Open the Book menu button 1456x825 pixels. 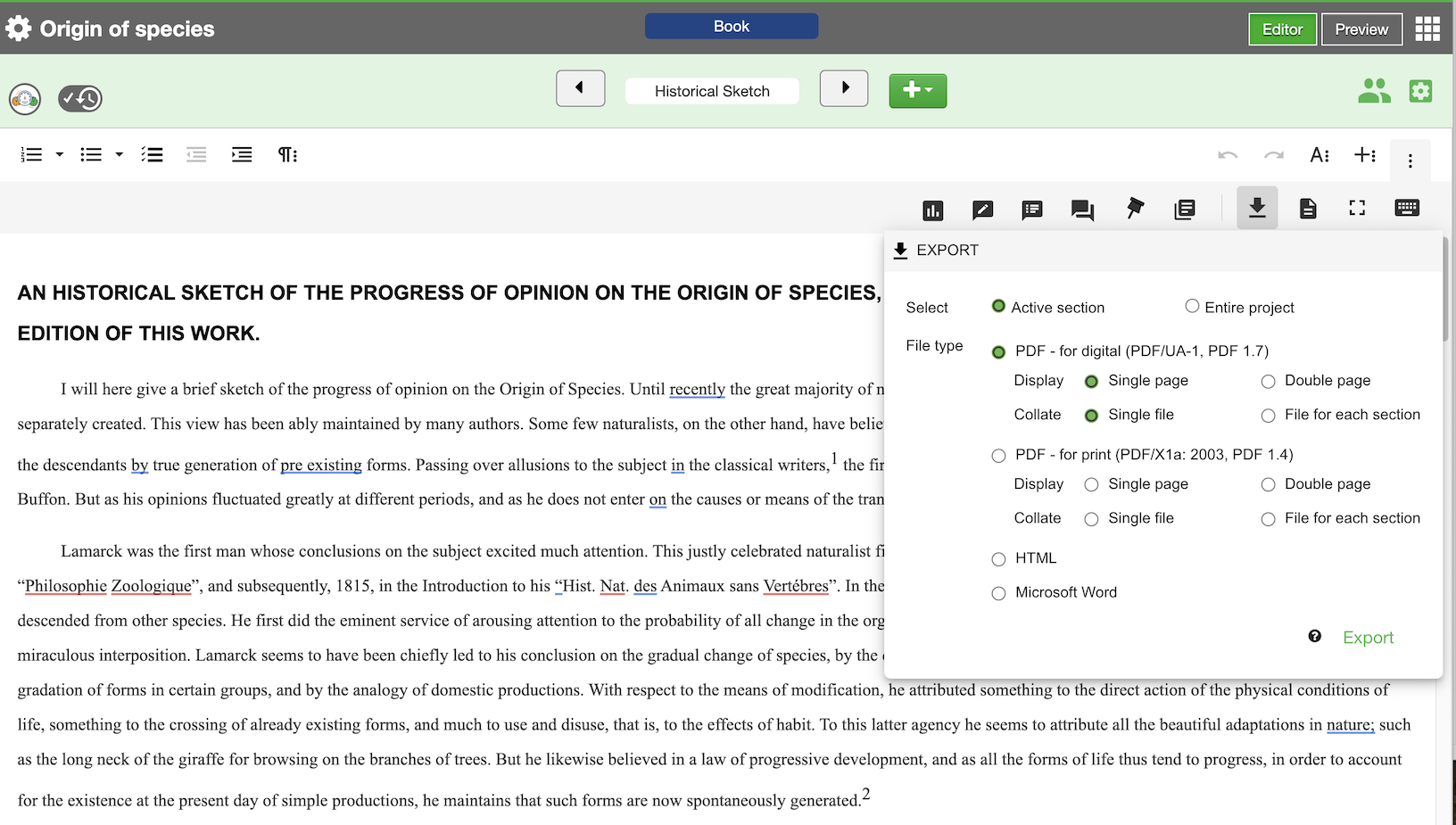pyautogui.click(x=731, y=27)
